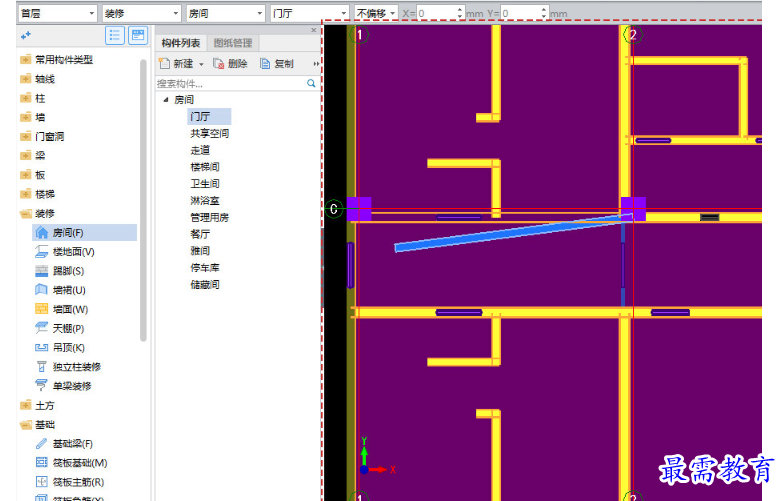Select the 淋浴室 room component

(x=205, y=201)
